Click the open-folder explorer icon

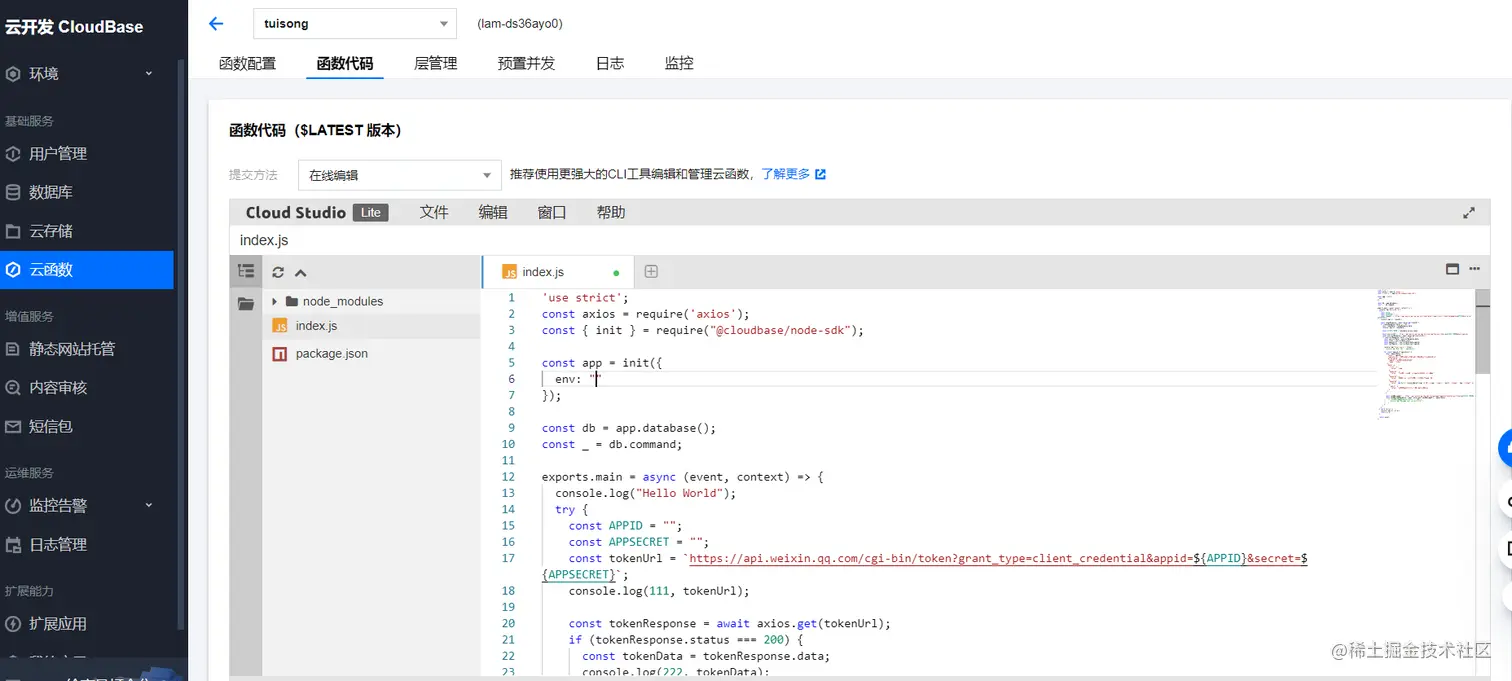[x=246, y=304]
